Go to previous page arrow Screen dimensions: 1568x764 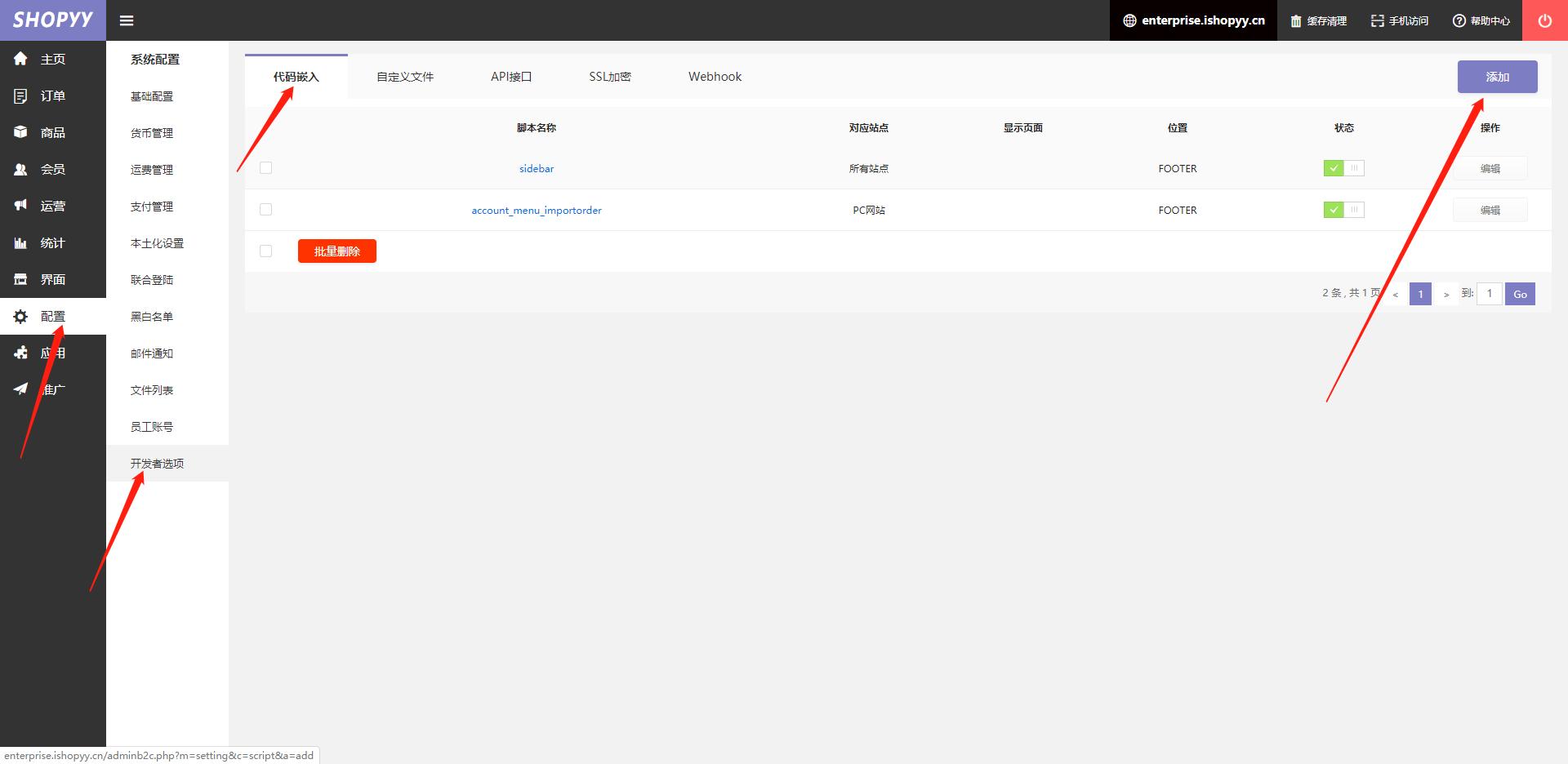(x=1396, y=294)
